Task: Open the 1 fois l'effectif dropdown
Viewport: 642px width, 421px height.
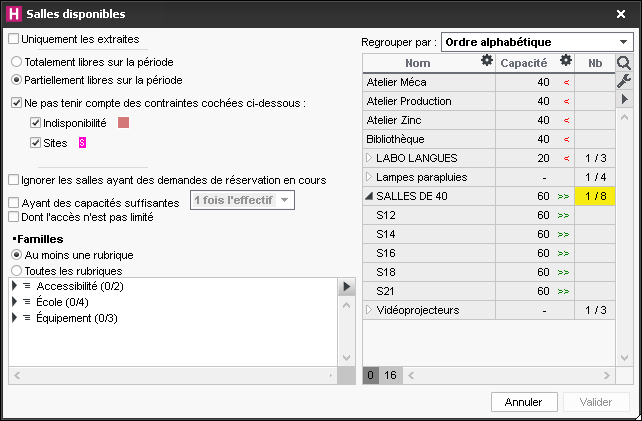Action: point(242,200)
